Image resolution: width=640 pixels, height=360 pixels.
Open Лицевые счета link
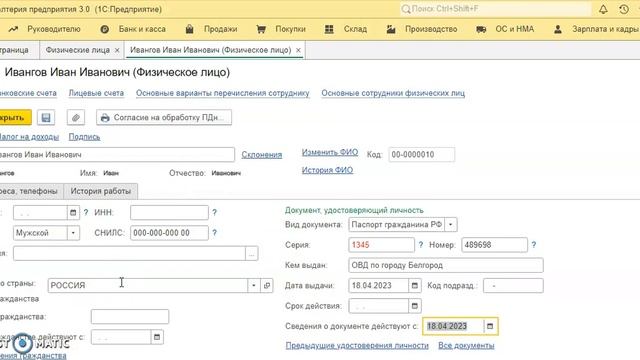tap(96, 93)
